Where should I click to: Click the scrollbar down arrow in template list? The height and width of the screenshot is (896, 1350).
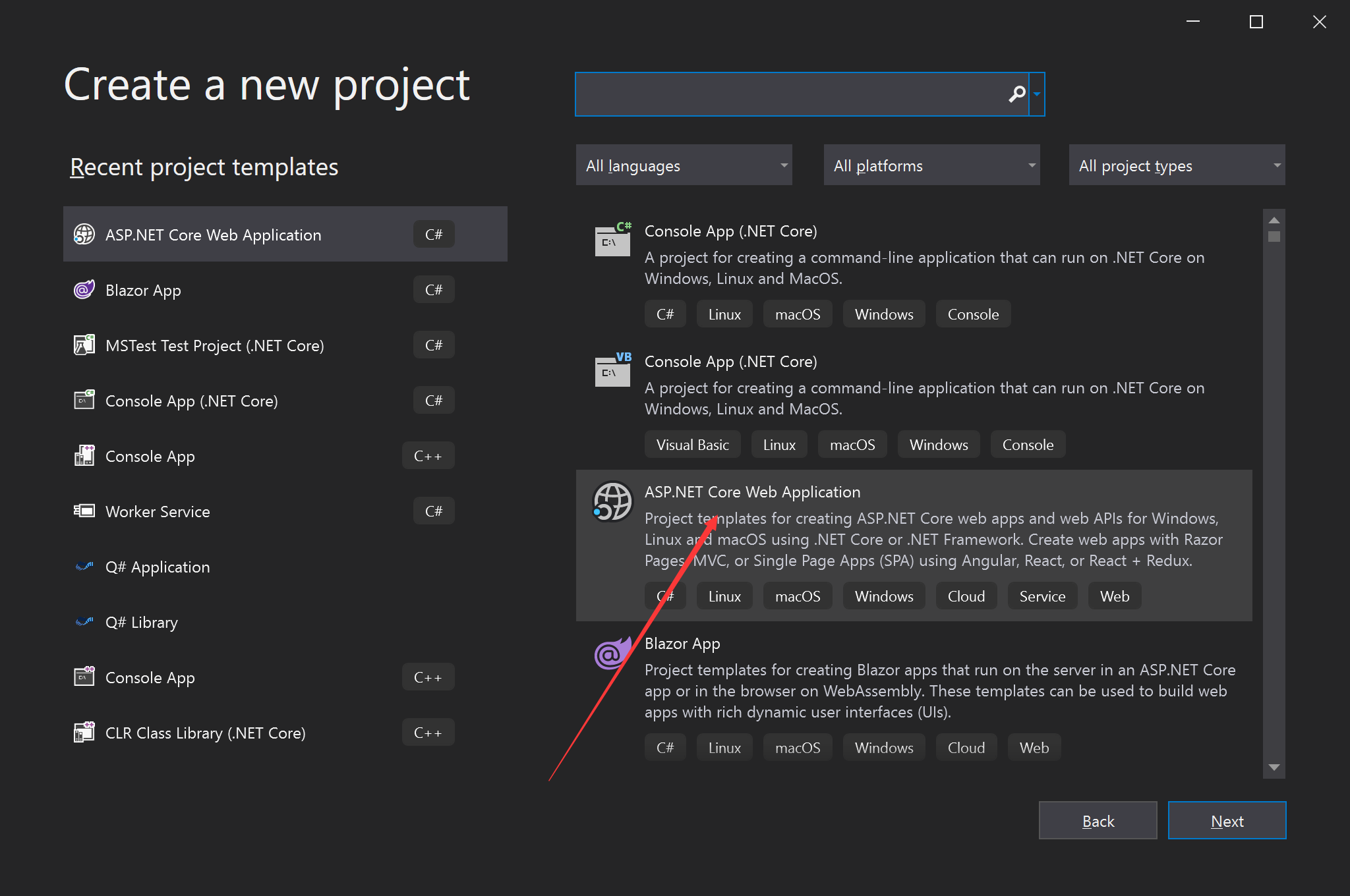1274,768
